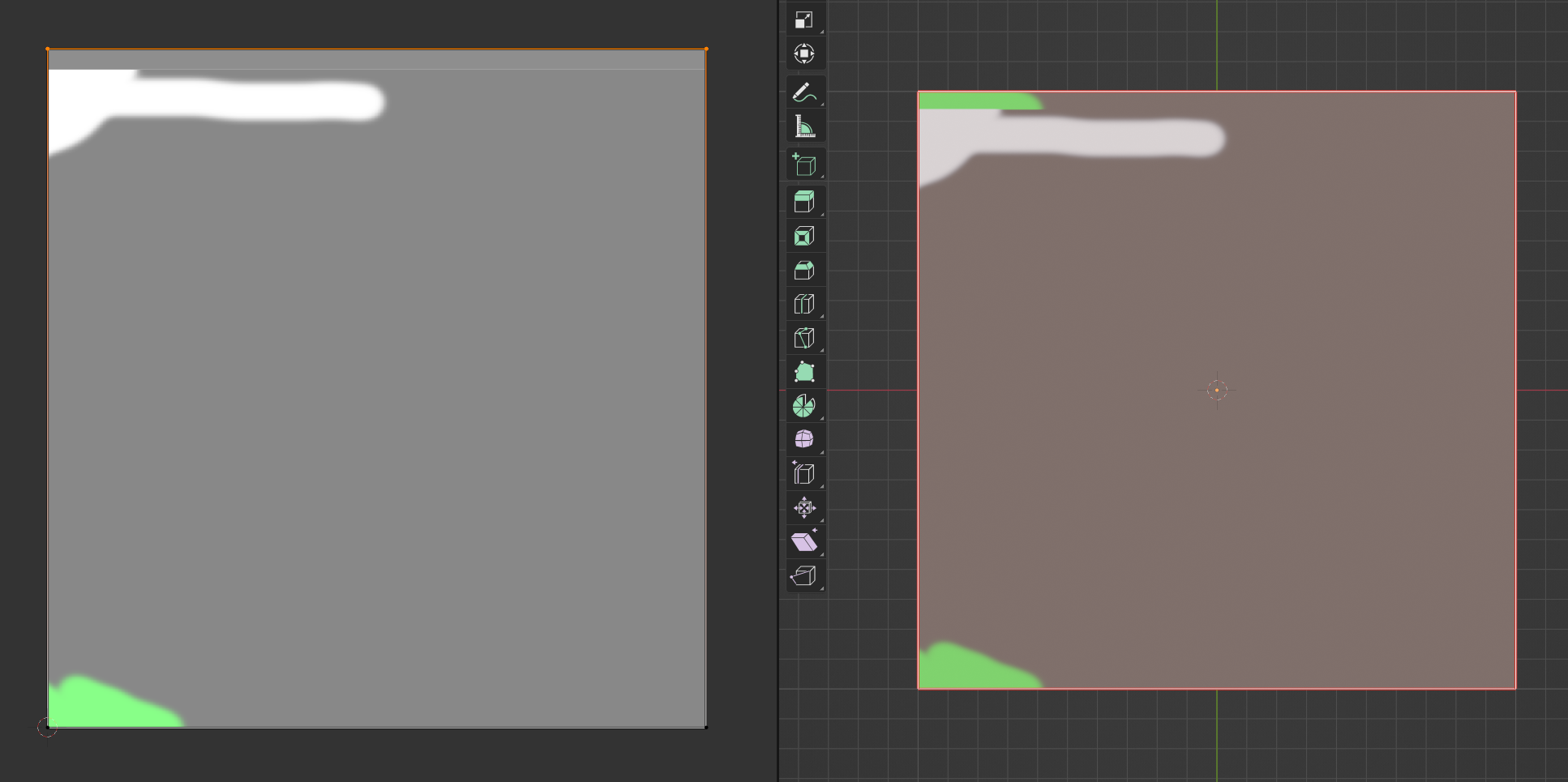This screenshot has width=1568, height=782.
Task: Select the Inset Faces tool
Action: (803, 236)
